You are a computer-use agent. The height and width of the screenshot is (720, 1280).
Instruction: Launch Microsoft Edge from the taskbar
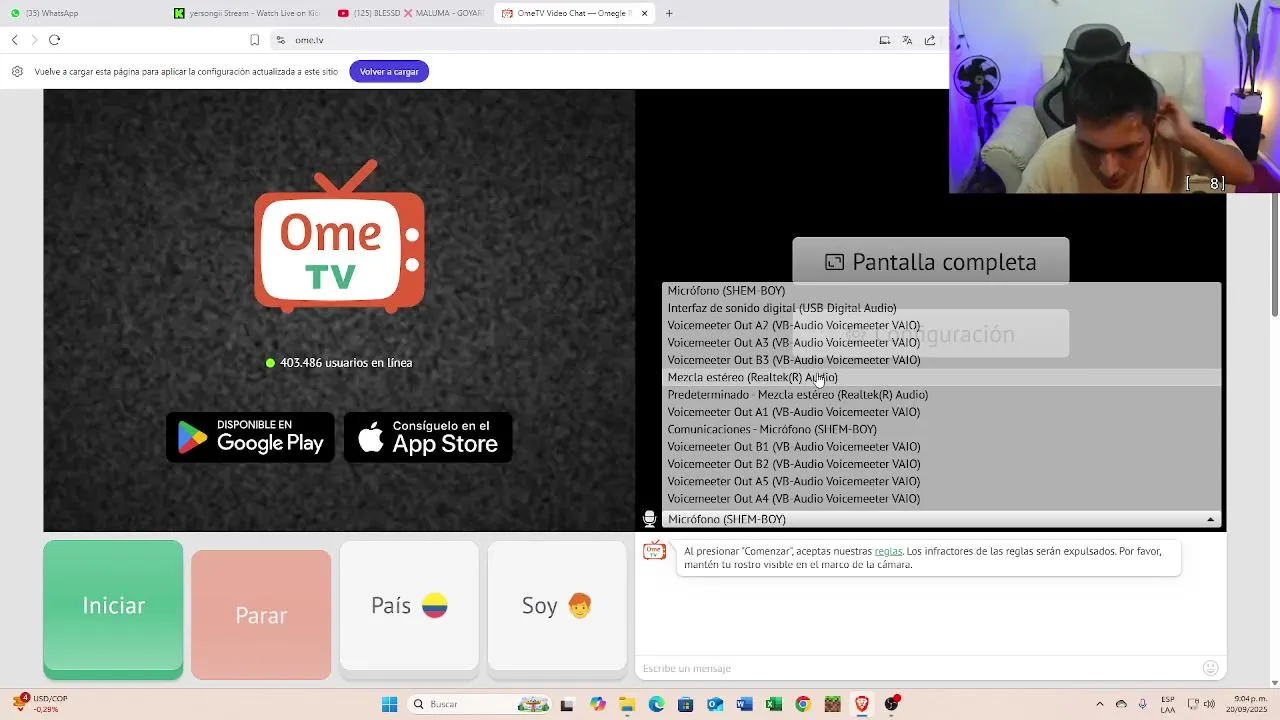point(656,704)
